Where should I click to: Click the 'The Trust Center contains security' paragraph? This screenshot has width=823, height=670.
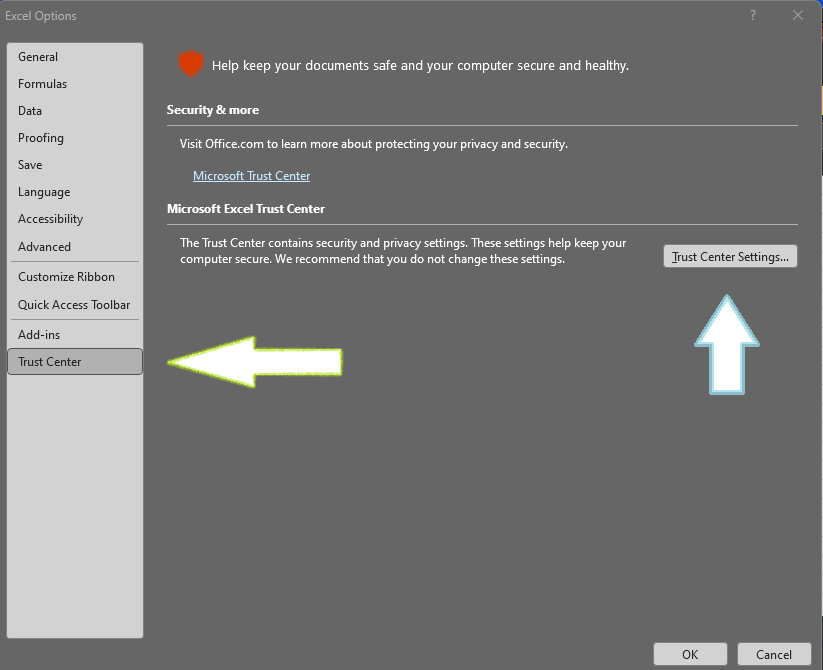(x=403, y=251)
